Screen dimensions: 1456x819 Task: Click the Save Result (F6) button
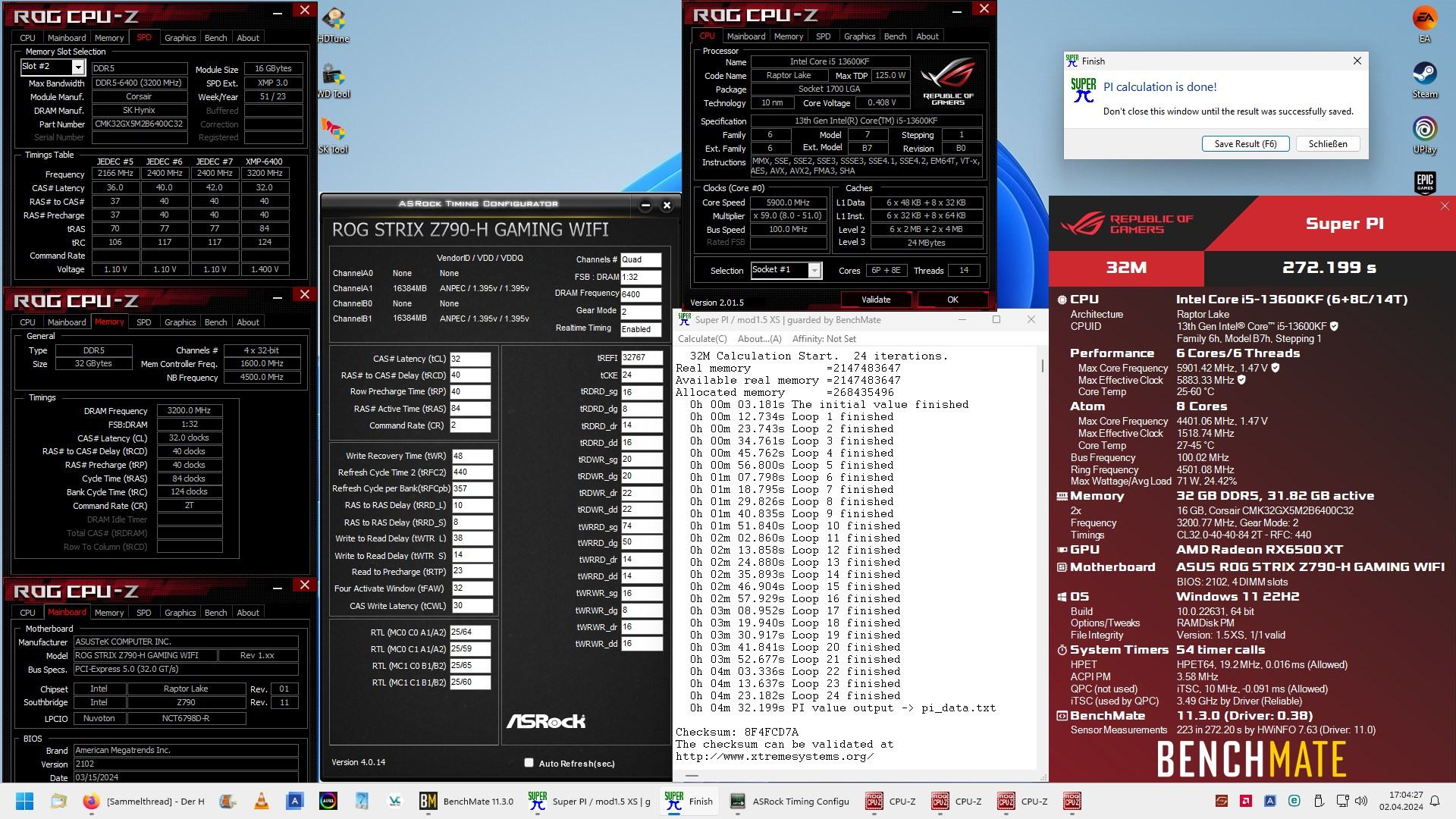pyautogui.click(x=1245, y=143)
